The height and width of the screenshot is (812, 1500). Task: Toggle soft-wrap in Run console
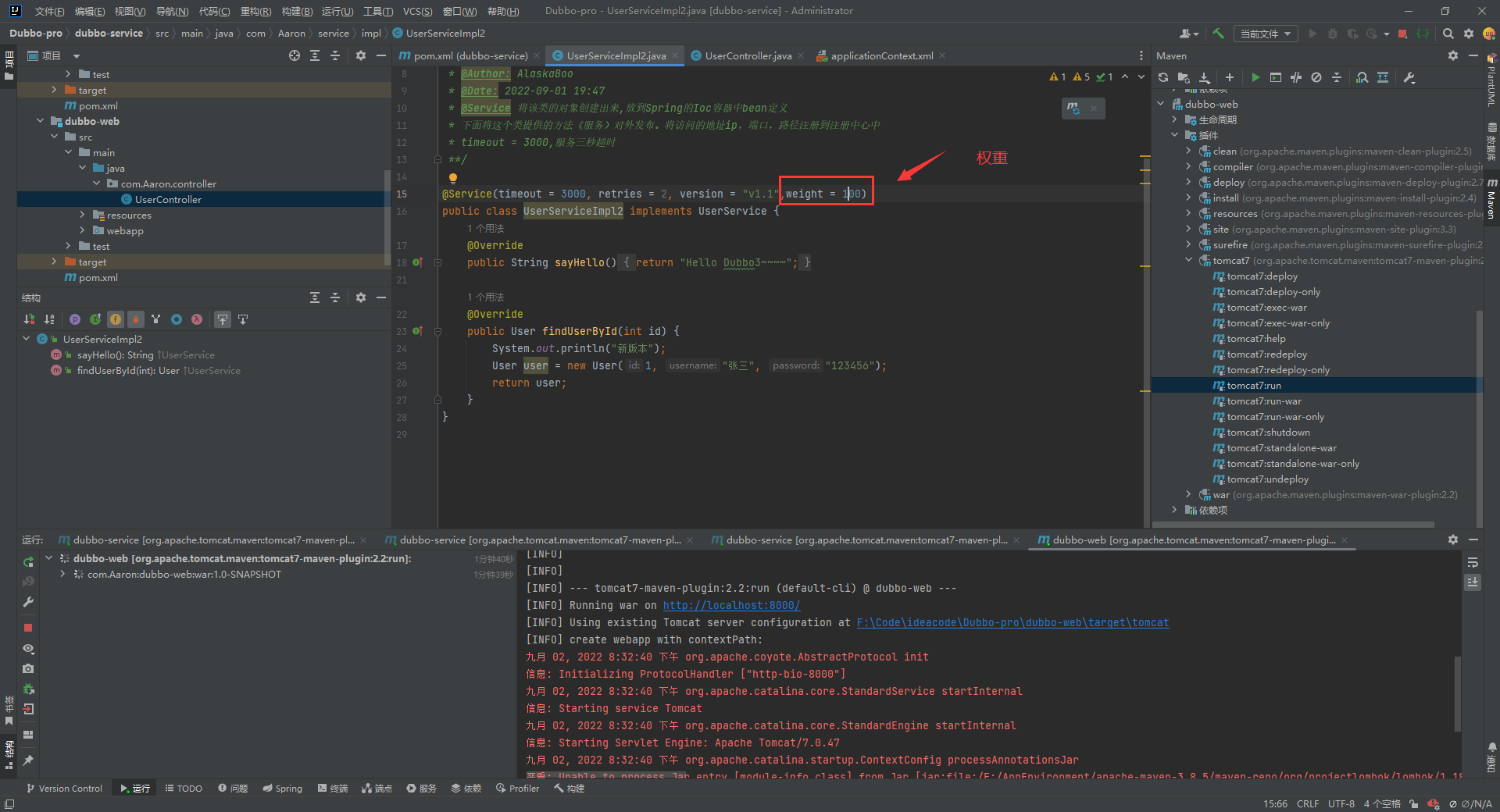point(1473,562)
